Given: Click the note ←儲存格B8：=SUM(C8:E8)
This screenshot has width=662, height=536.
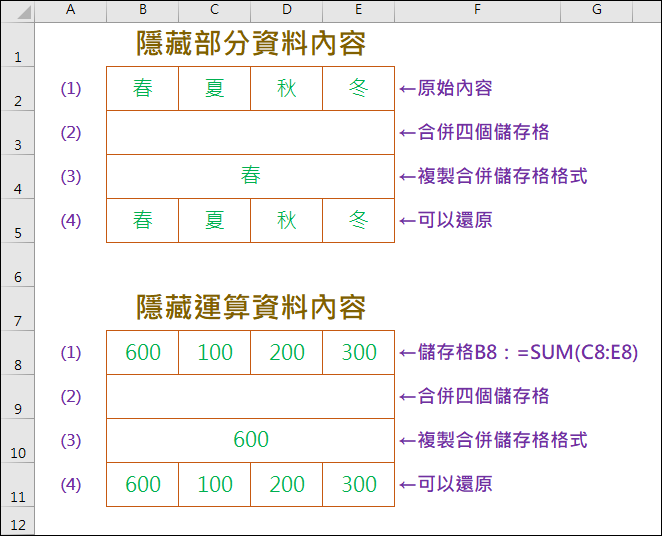Looking at the screenshot, I should click(518, 352).
